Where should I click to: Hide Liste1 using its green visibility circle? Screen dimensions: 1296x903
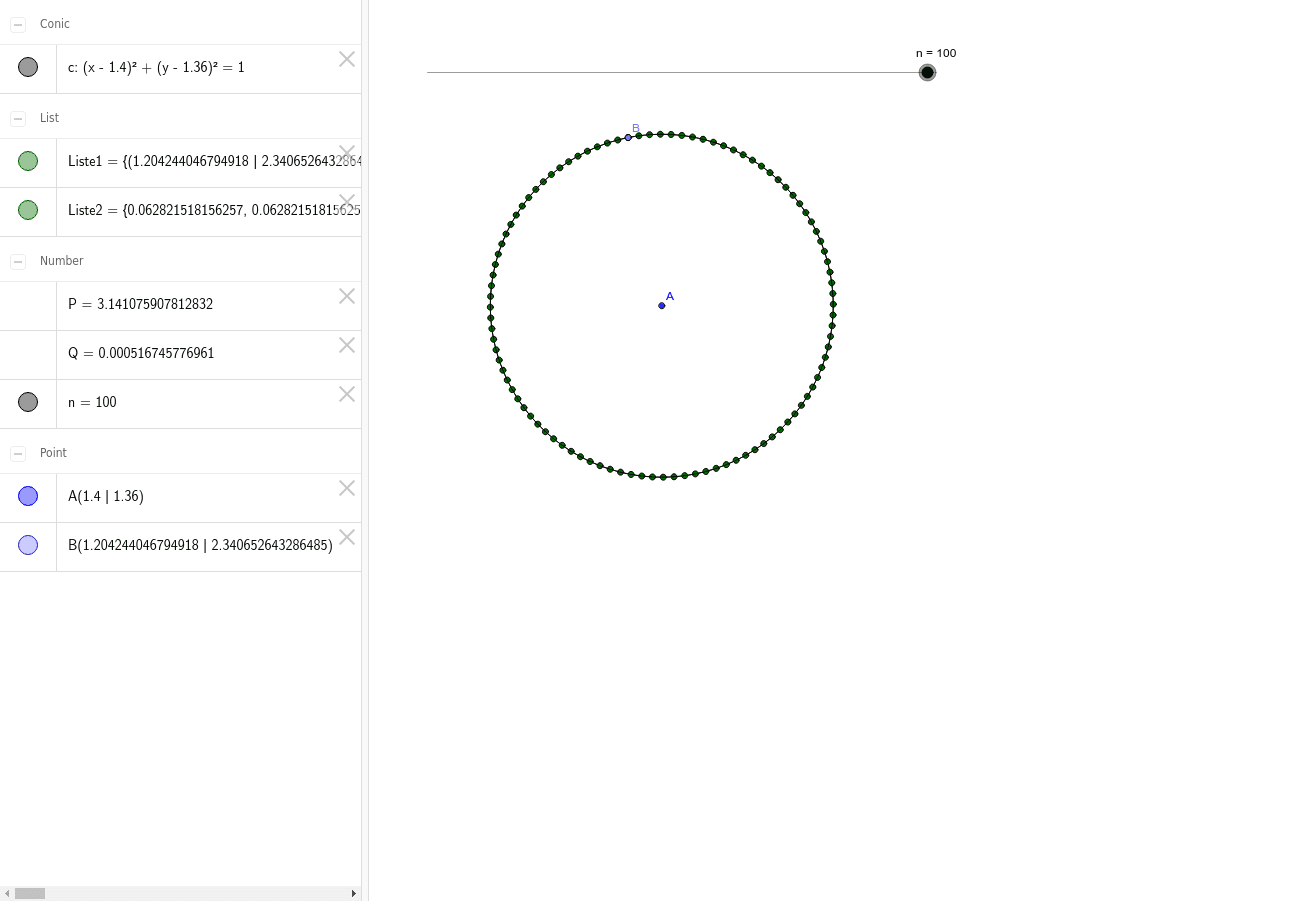(28, 161)
